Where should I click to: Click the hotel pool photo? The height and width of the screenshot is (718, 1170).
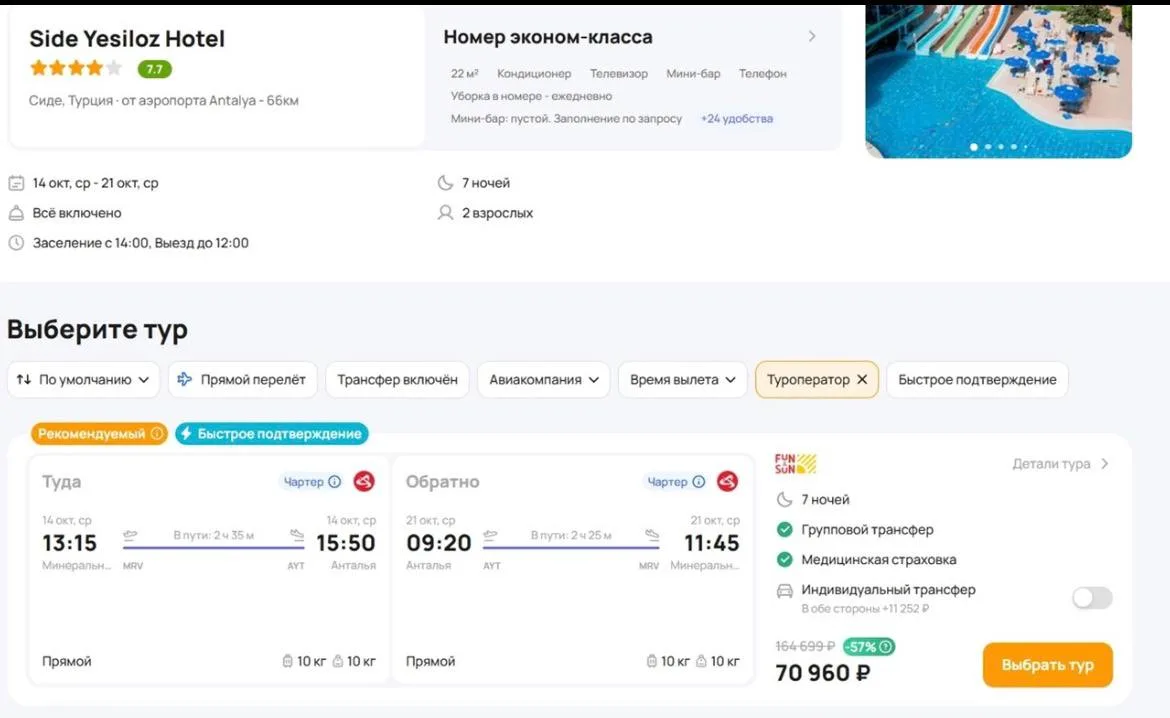(998, 81)
